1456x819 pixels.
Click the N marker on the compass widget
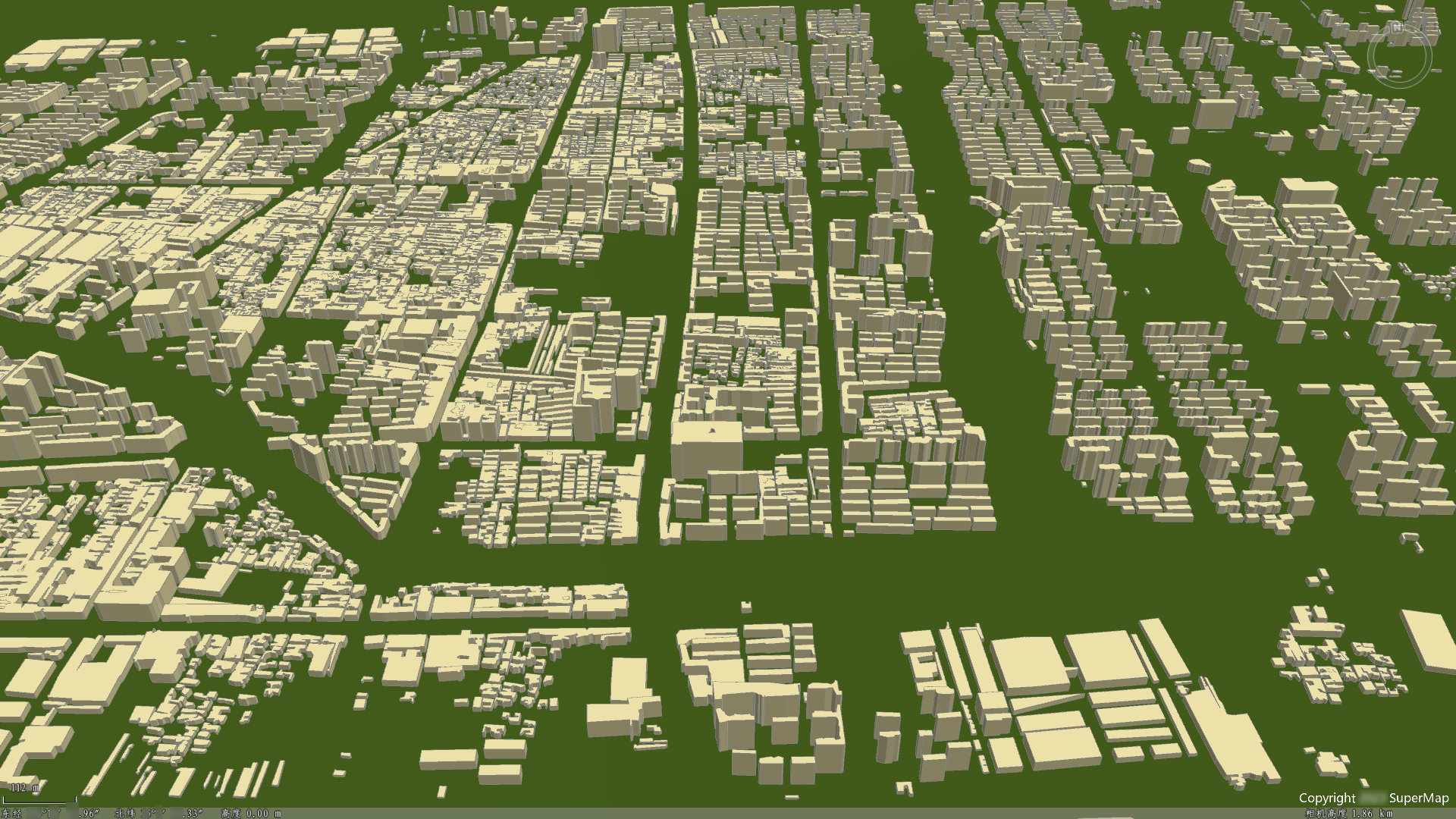click(x=1398, y=27)
